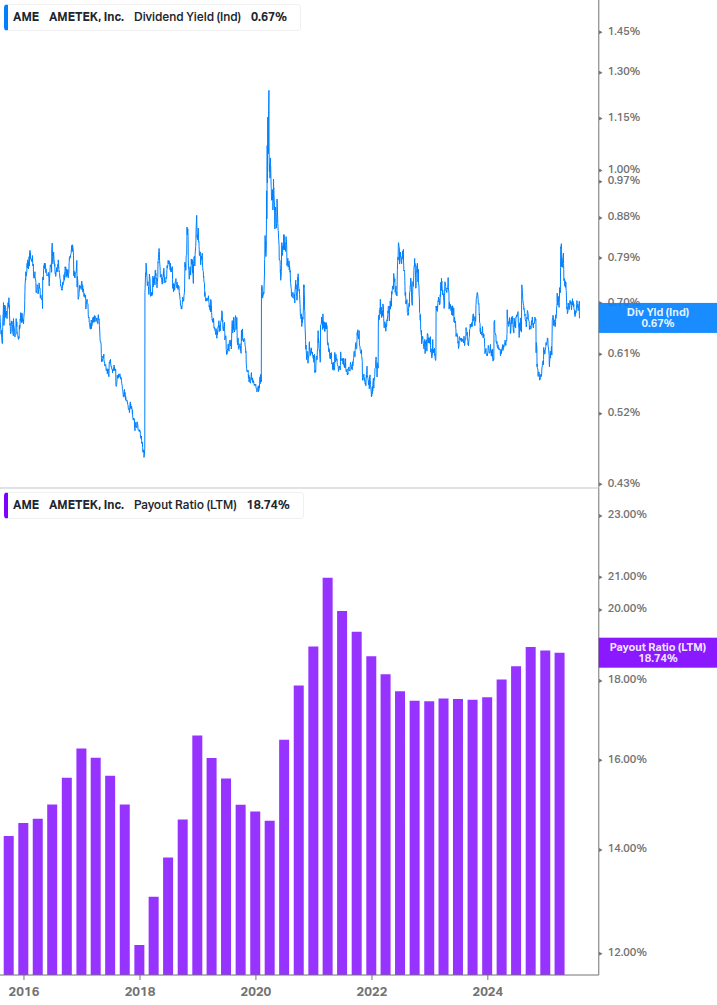
Task: Click the 2020 peak of the dividend yield line
Action: coord(268,92)
